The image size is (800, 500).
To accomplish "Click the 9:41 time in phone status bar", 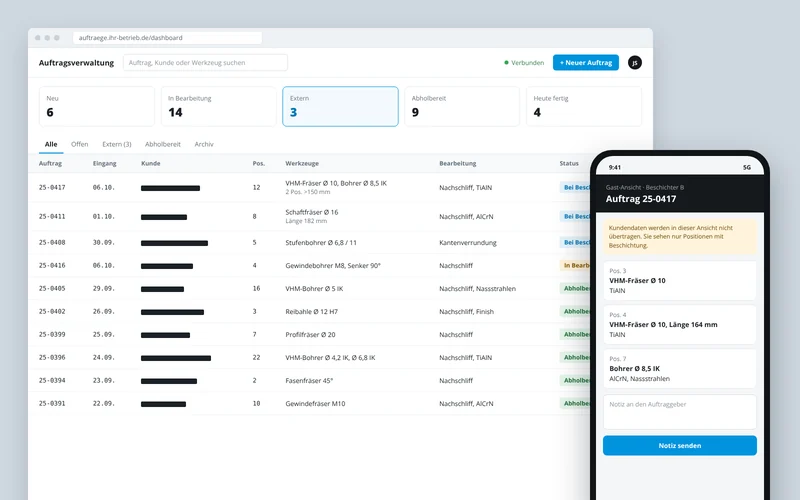I will [x=615, y=167].
